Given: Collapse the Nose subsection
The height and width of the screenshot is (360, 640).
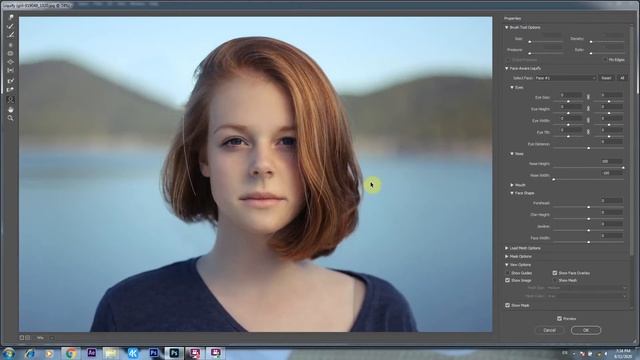Looking at the screenshot, I should (x=512, y=154).
